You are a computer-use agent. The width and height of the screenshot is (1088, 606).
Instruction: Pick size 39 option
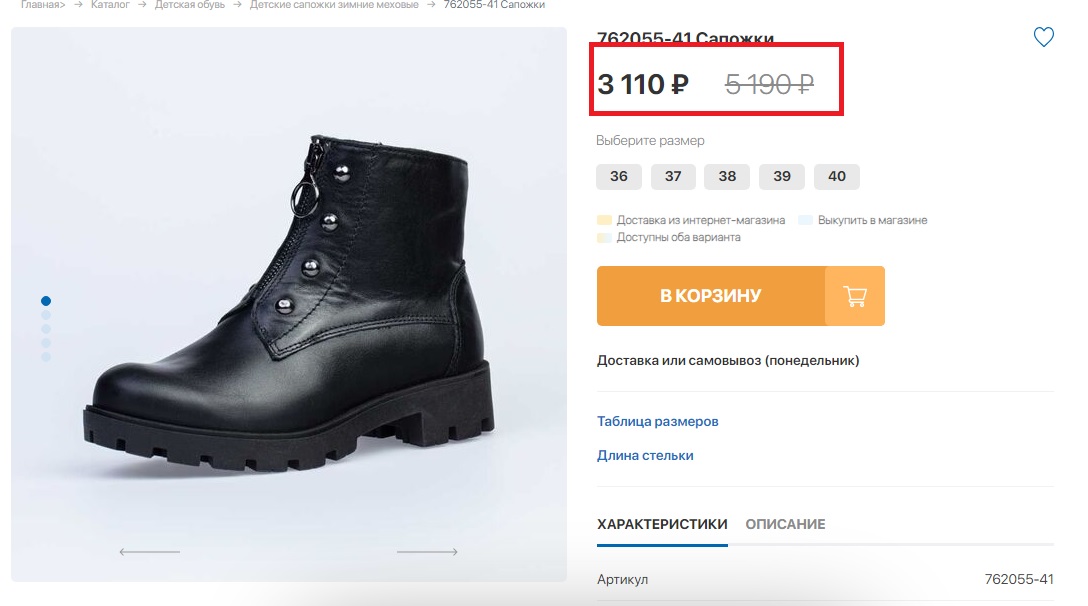click(782, 176)
